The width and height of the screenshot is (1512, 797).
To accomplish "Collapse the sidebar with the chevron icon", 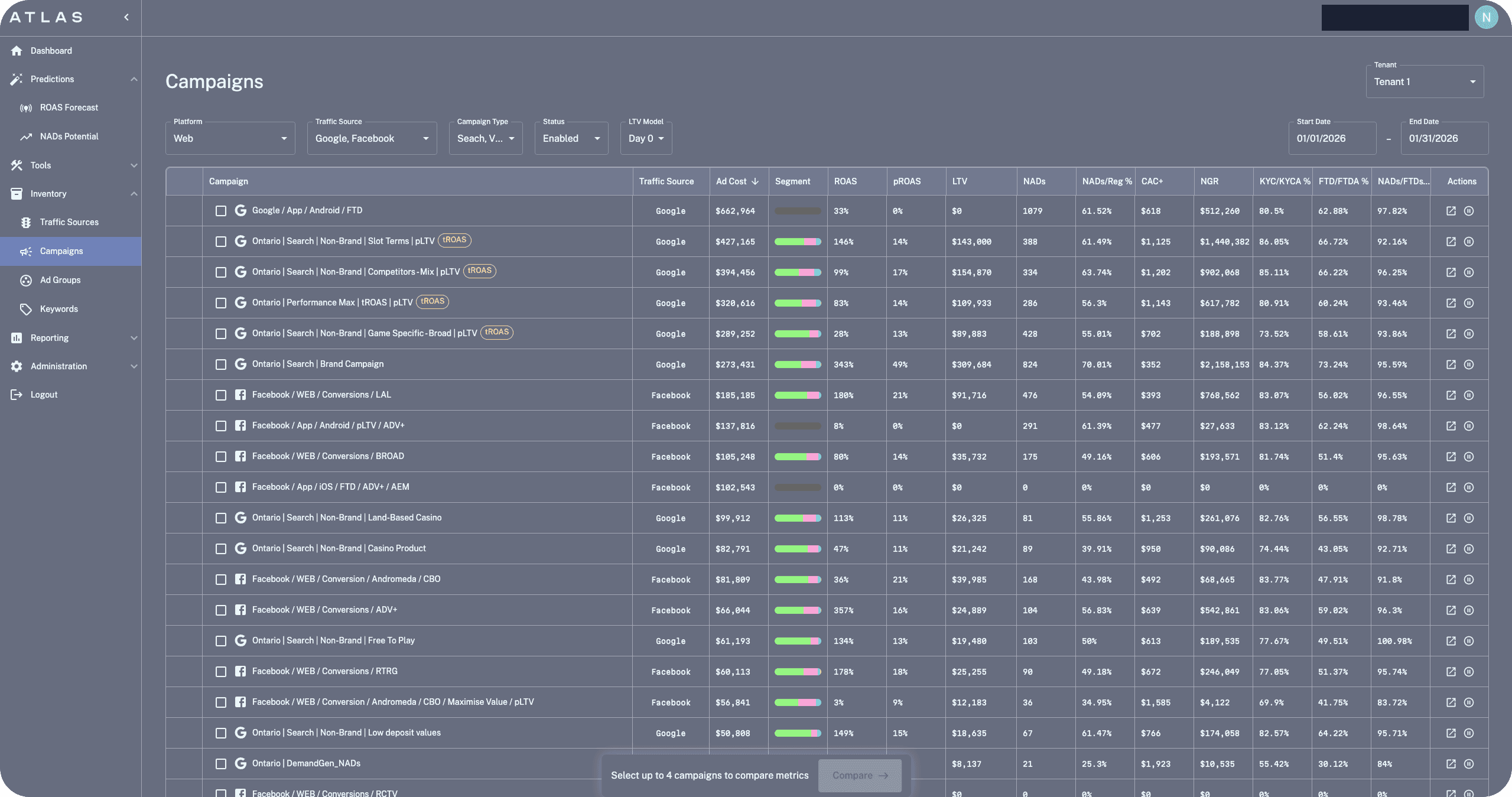I will 126,17.
